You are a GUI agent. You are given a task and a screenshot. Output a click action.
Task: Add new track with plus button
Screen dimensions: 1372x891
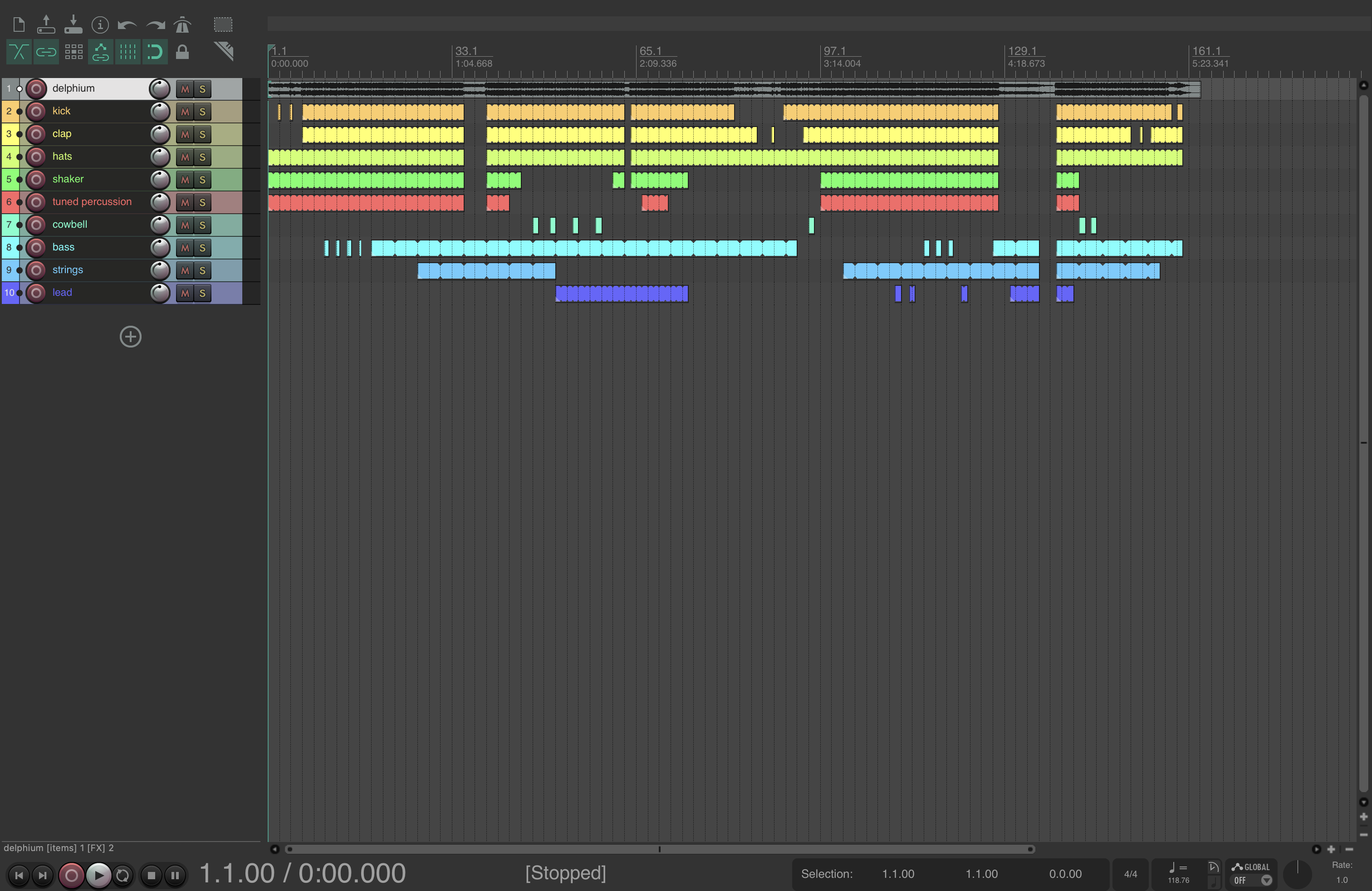(130, 337)
